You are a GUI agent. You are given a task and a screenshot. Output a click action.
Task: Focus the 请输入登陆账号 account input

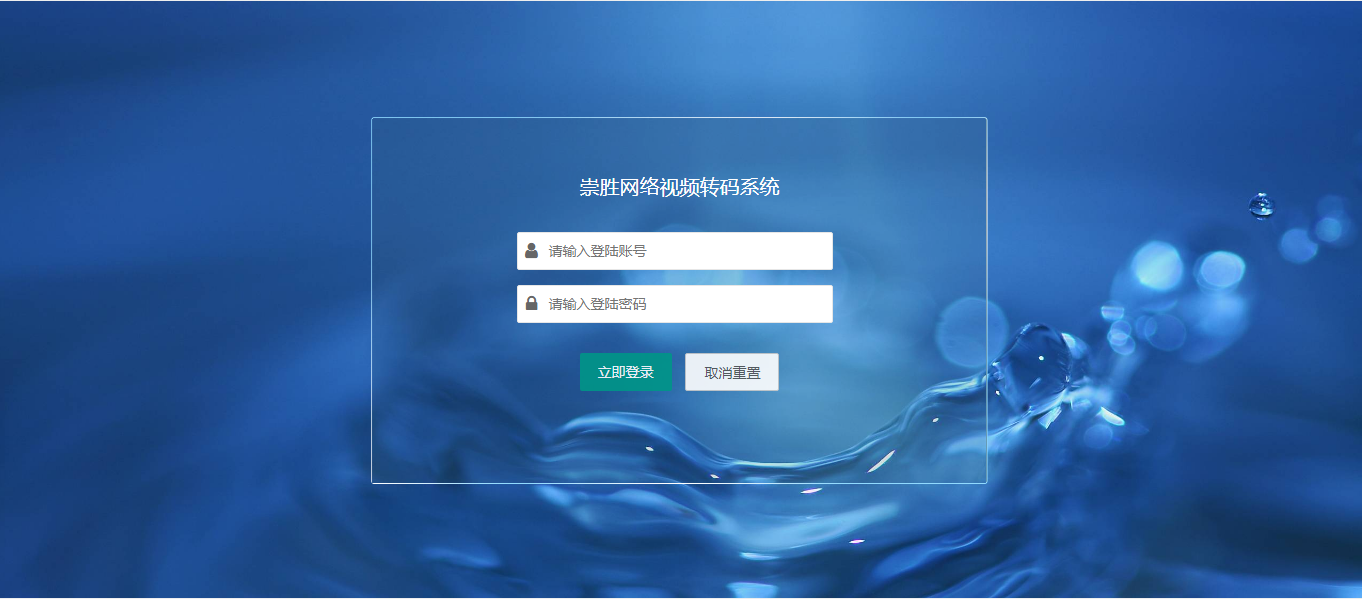(x=675, y=251)
